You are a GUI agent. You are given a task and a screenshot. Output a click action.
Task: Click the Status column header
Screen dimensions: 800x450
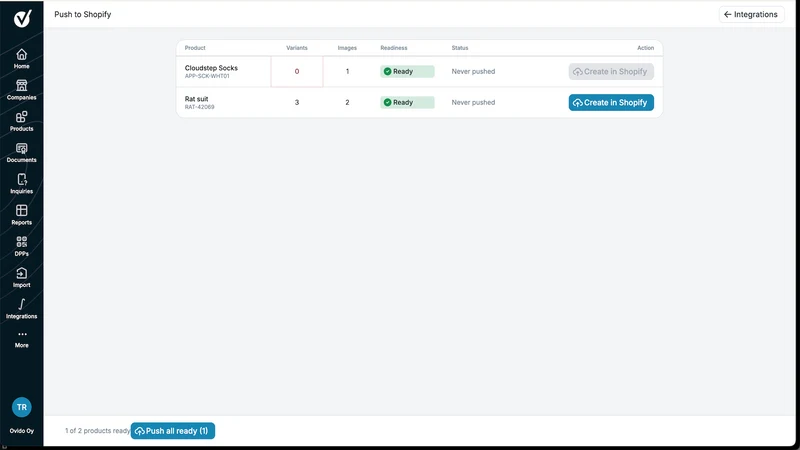[460, 48]
